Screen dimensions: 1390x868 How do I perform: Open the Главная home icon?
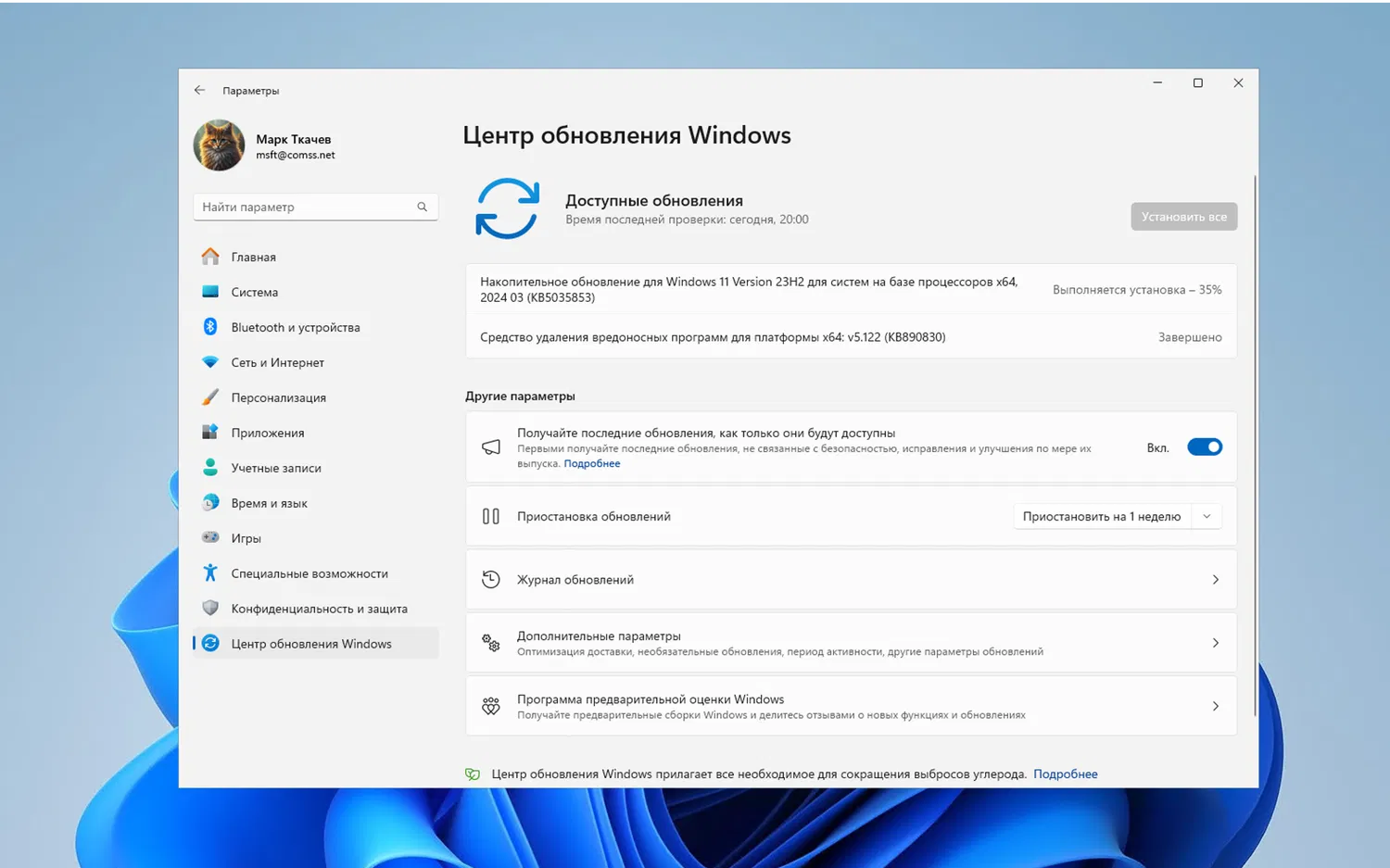click(x=210, y=257)
